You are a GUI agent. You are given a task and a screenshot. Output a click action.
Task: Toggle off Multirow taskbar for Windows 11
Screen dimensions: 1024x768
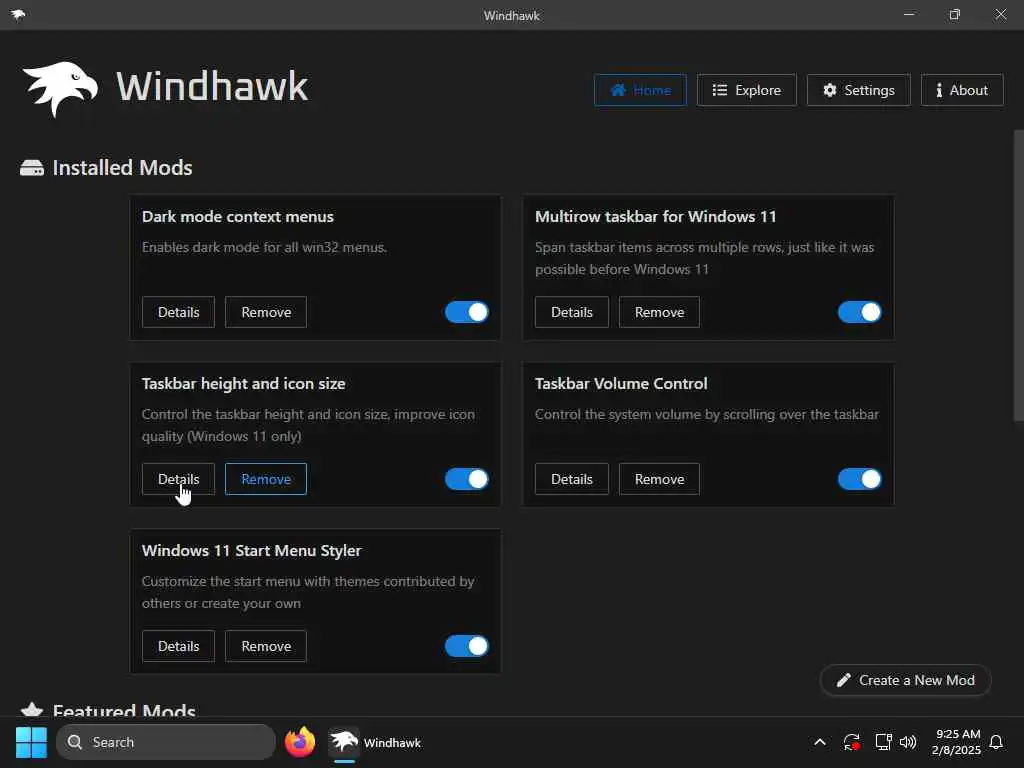pos(860,312)
